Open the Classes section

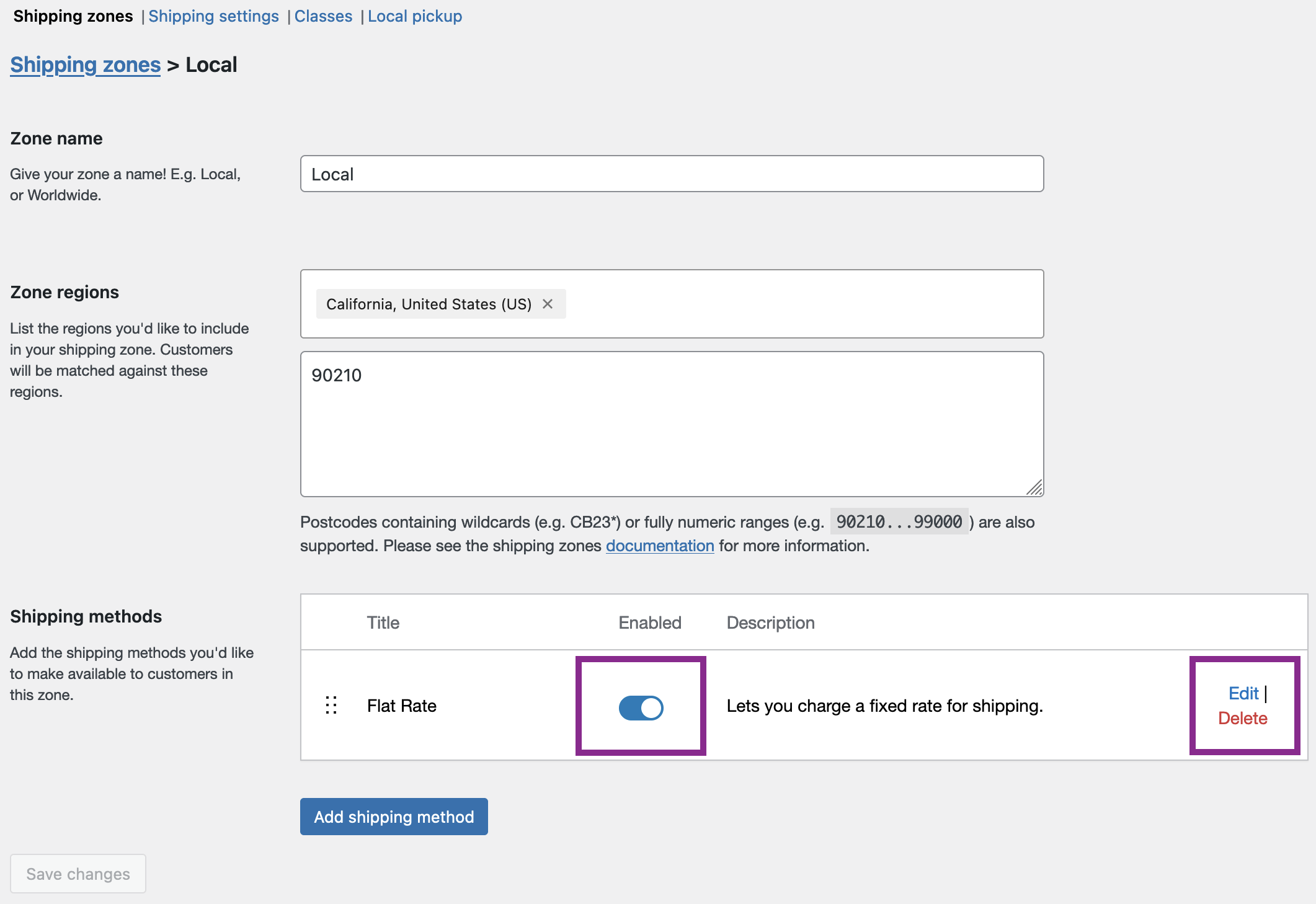click(323, 16)
